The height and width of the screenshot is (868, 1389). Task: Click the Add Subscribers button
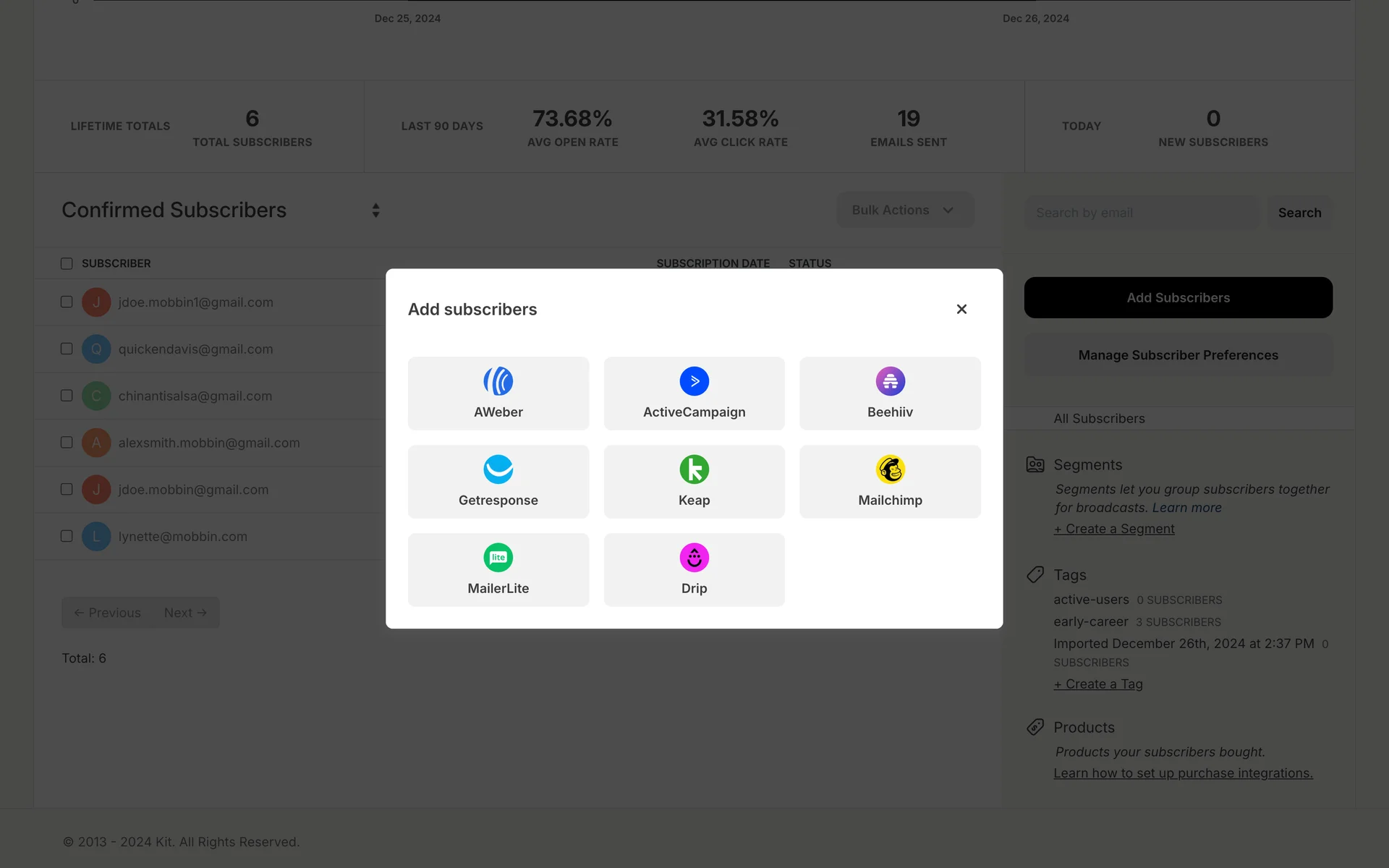[1178, 297]
